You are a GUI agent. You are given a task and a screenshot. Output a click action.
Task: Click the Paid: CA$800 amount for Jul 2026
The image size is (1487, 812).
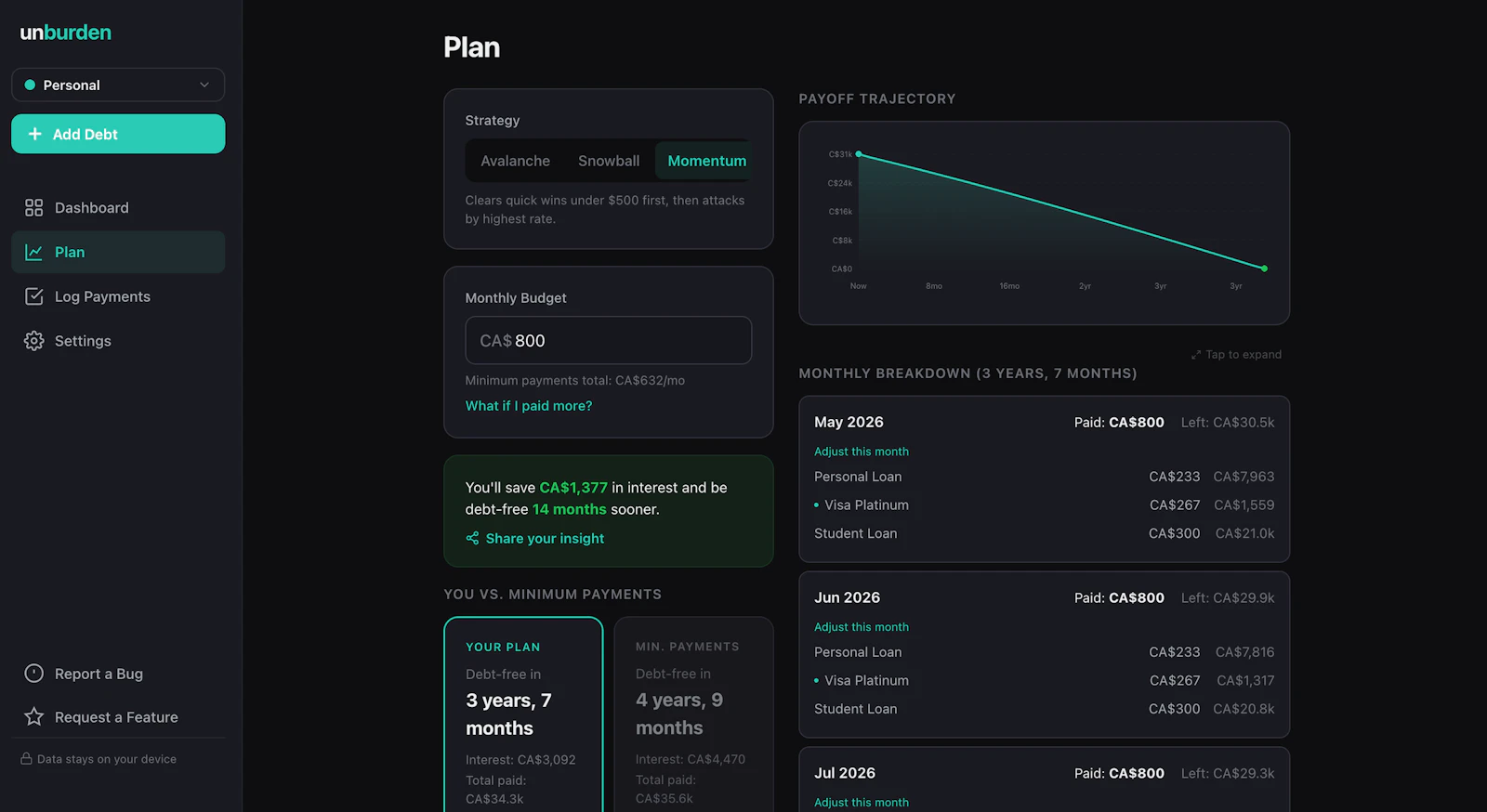point(1119,773)
